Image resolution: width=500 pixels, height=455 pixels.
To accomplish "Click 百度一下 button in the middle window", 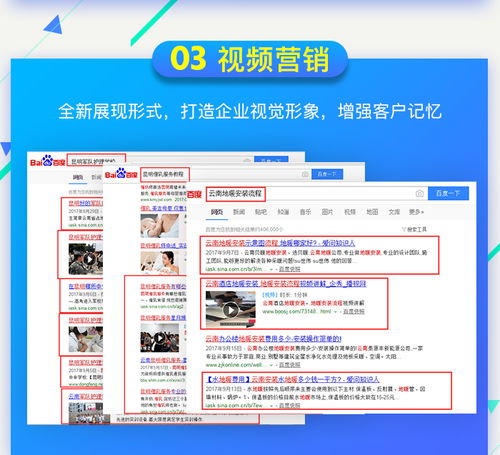I will [x=327, y=174].
